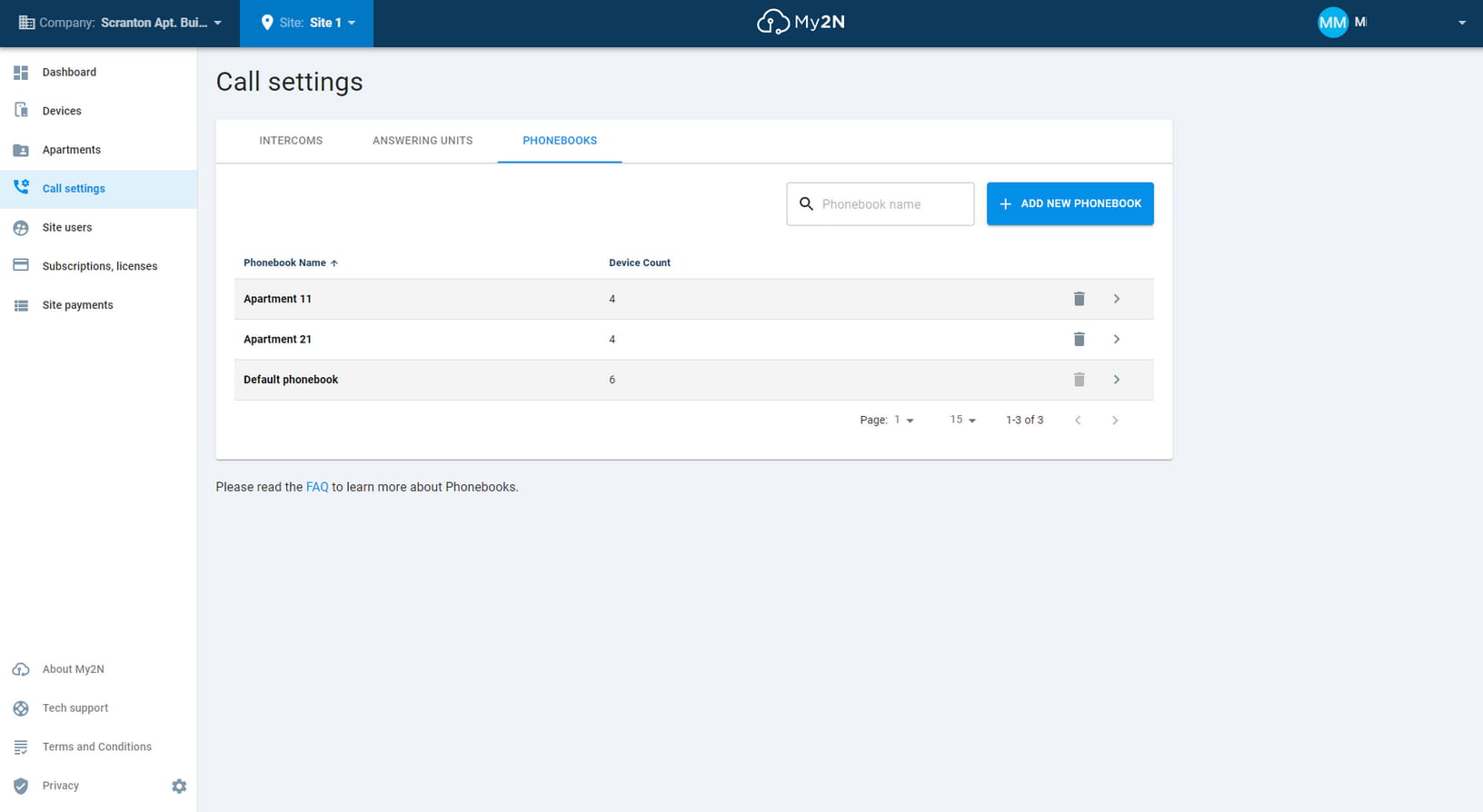This screenshot has width=1483, height=812.
Task: Sort by Phonebook Name column
Action: point(291,262)
